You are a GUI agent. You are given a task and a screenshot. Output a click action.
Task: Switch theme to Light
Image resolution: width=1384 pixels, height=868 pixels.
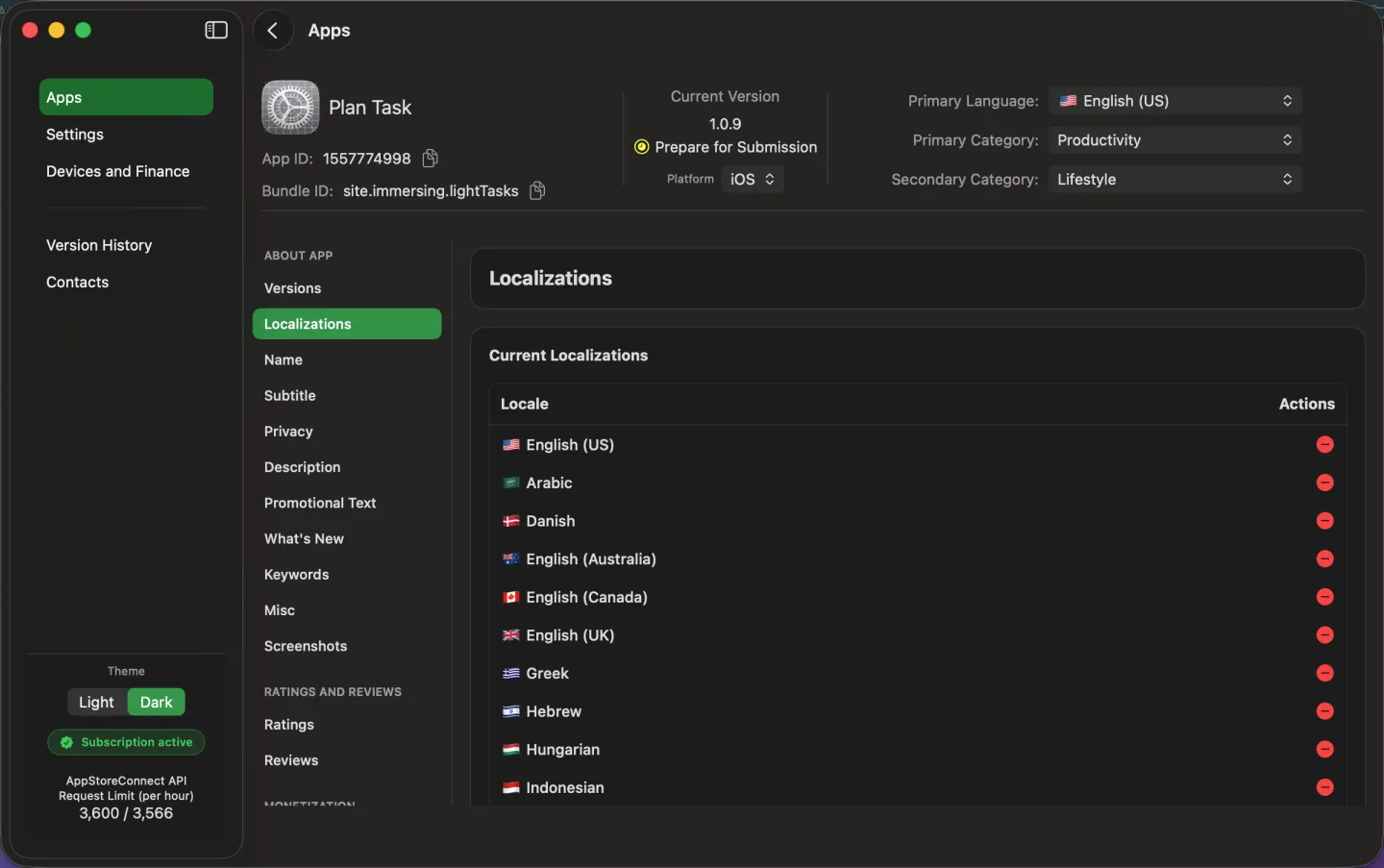point(97,702)
